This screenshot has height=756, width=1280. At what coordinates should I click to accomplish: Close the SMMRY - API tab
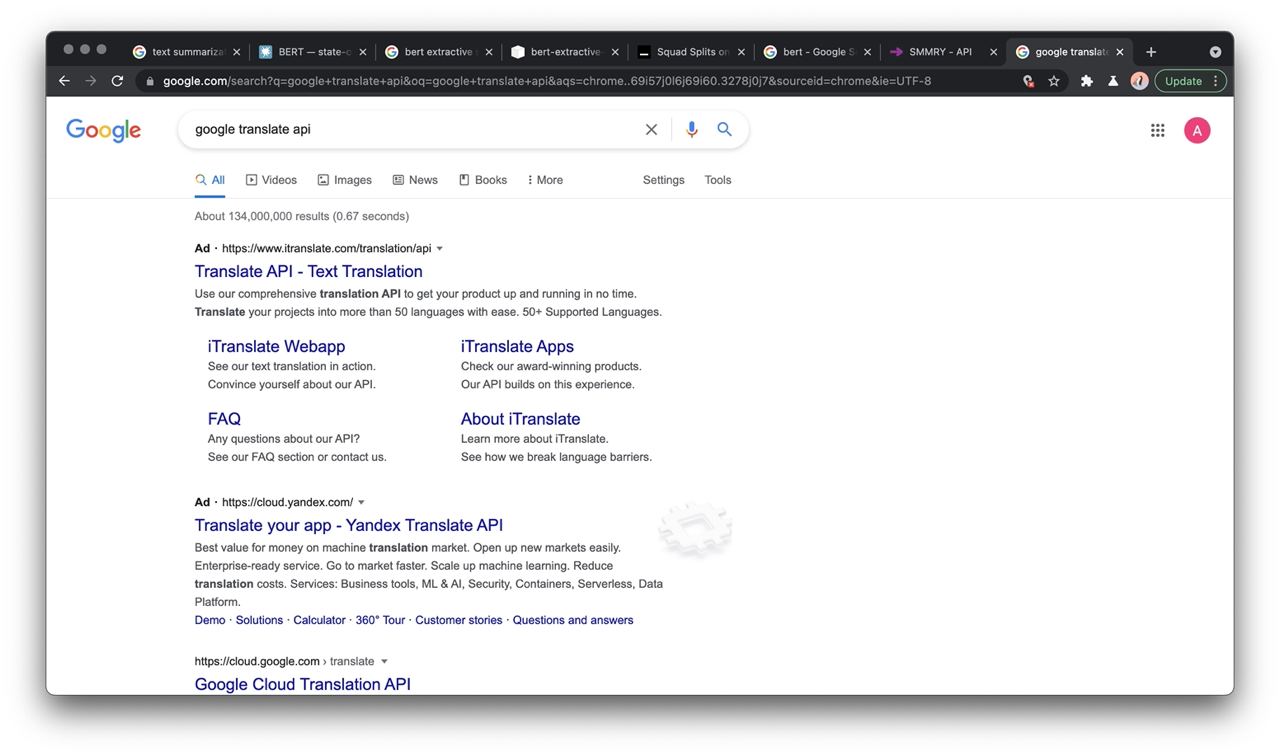[x=993, y=52]
